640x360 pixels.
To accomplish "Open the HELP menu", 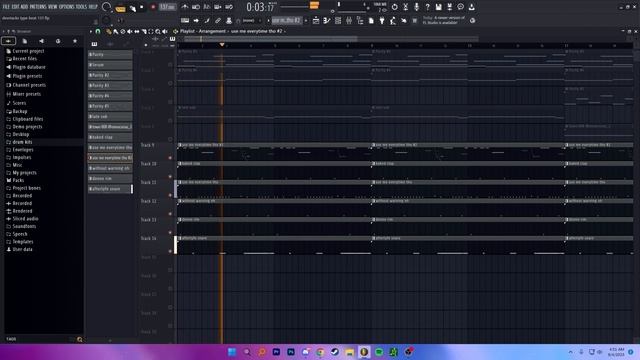I will (x=93, y=7).
